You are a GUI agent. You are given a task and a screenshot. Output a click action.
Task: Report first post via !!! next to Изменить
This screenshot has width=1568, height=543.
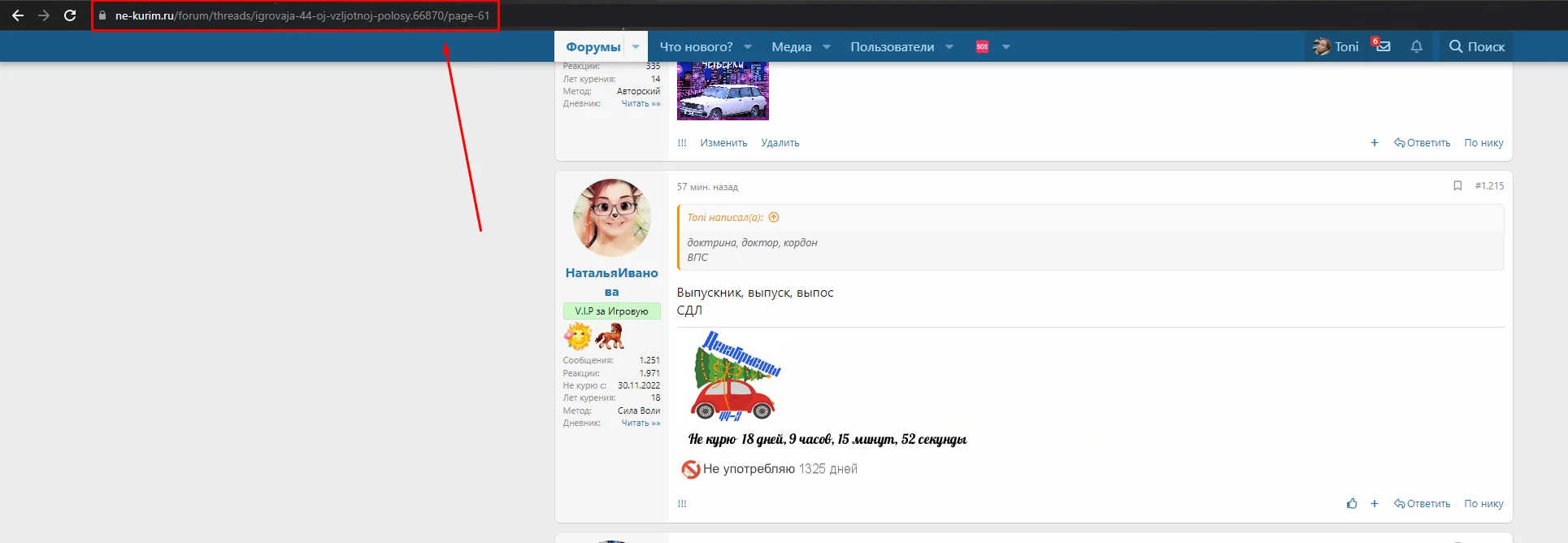(x=682, y=143)
